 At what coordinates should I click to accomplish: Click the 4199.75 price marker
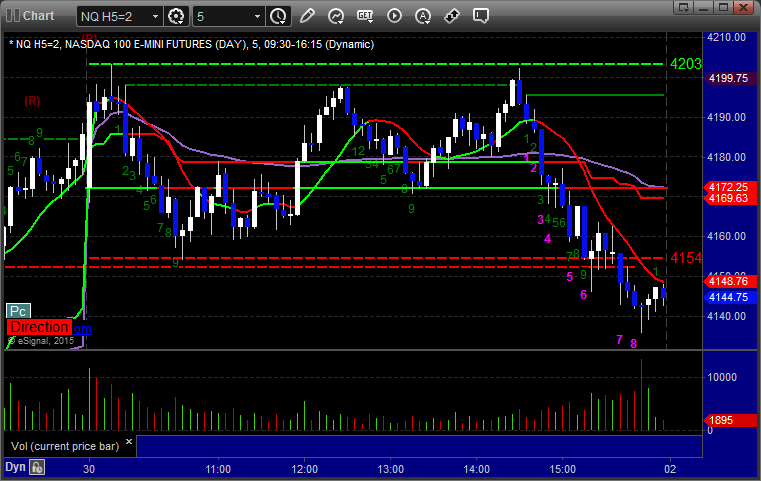pos(729,78)
